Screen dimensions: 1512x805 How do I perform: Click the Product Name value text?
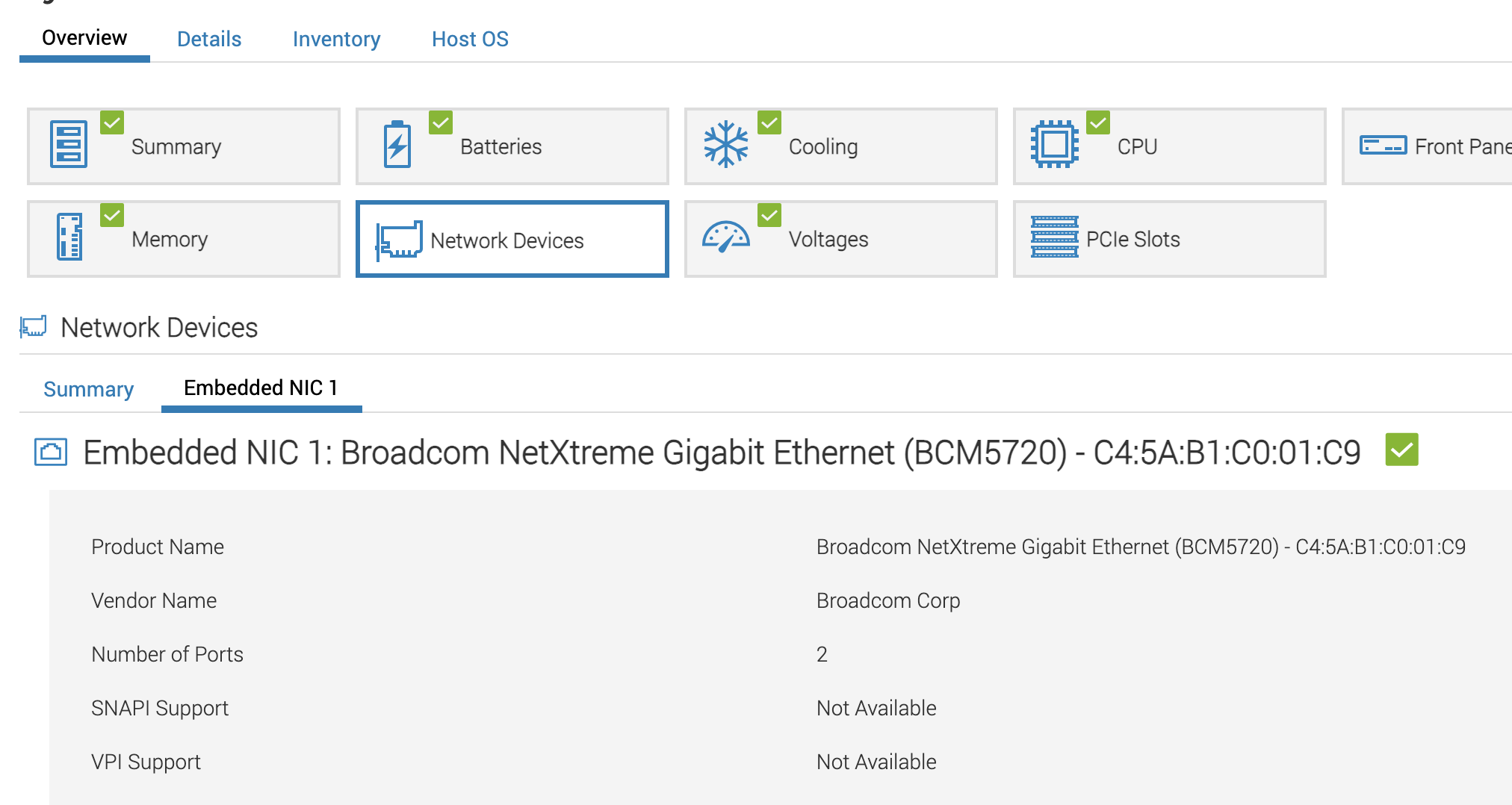coord(1141,547)
